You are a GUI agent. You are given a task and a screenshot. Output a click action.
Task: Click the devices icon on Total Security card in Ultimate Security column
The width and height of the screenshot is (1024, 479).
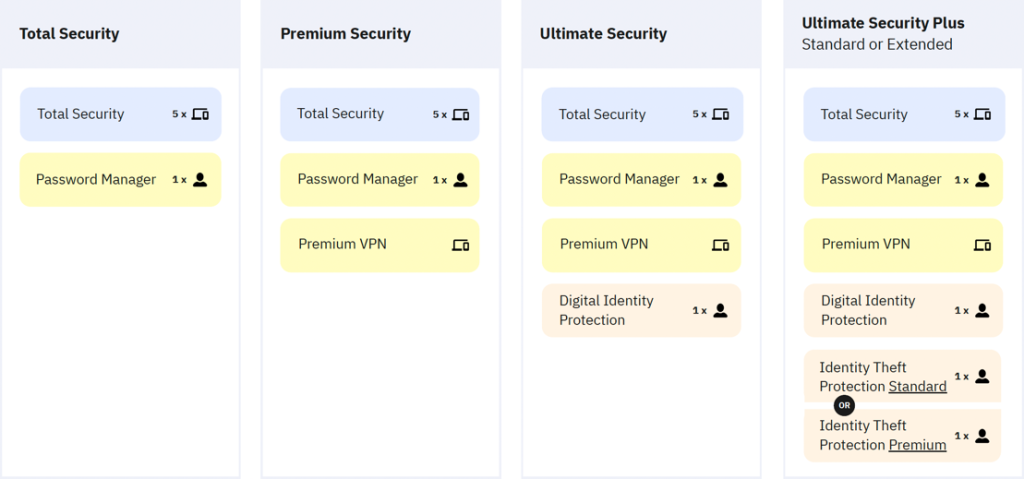[720, 114]
